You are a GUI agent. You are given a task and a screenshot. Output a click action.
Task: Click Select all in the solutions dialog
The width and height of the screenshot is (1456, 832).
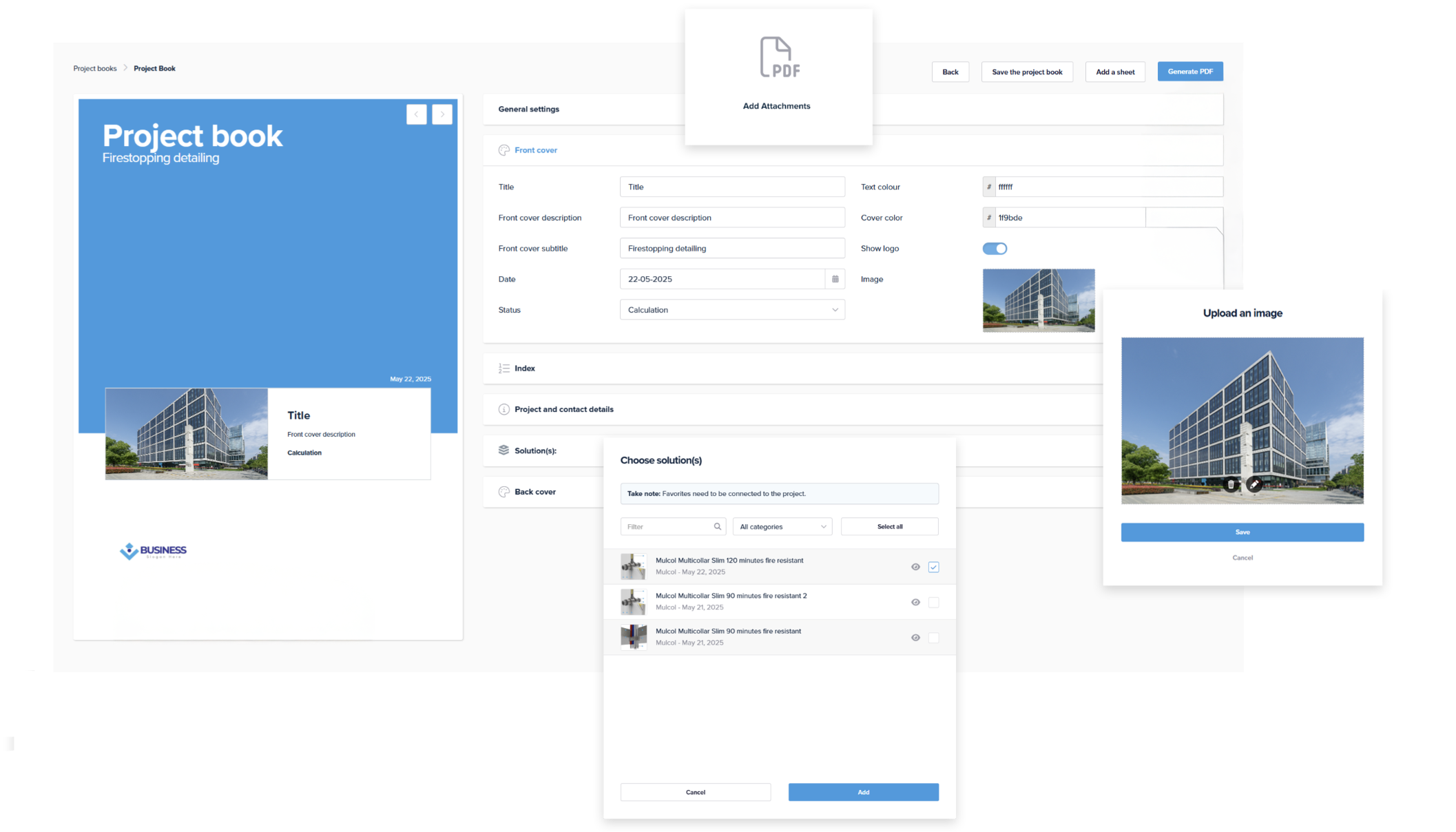(889, 526)
